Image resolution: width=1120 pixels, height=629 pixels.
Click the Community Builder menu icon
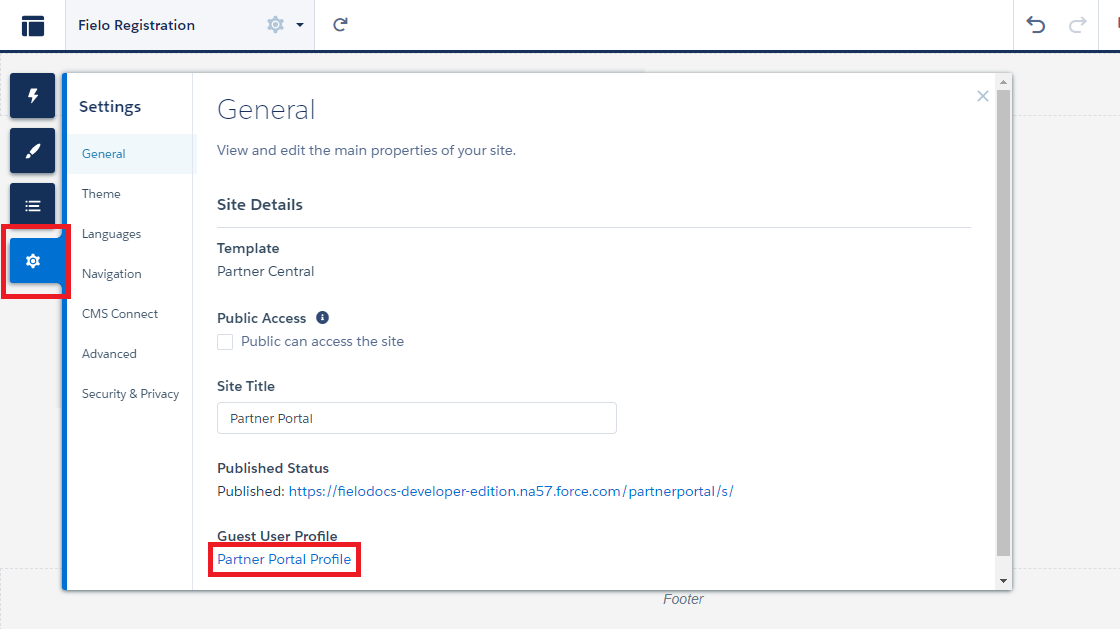pos(33,26)
